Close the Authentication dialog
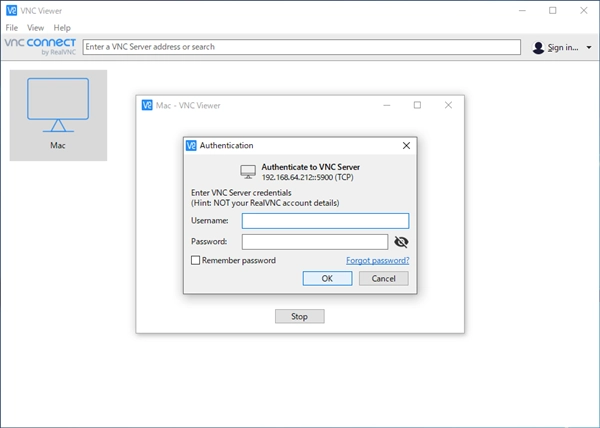The image size is (600, 428). coord(406,145)
